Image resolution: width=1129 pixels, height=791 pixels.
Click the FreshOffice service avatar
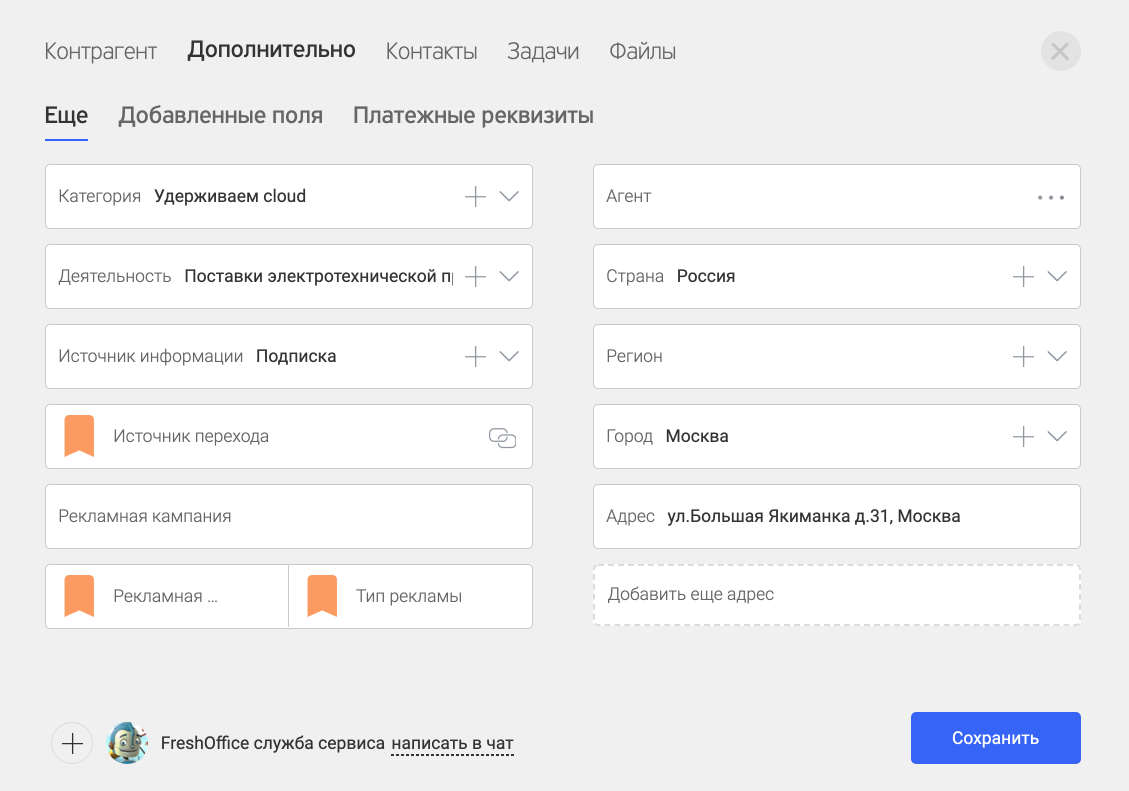(127, 743)
